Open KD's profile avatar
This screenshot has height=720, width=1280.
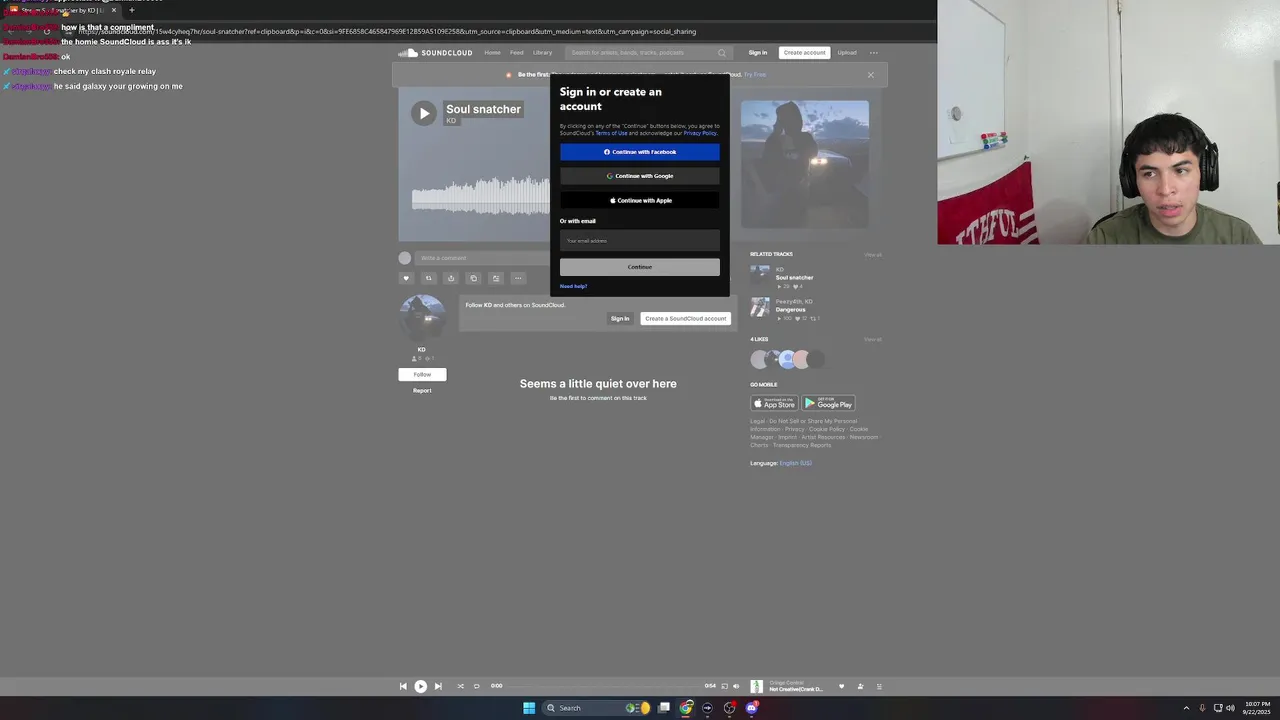422,318
